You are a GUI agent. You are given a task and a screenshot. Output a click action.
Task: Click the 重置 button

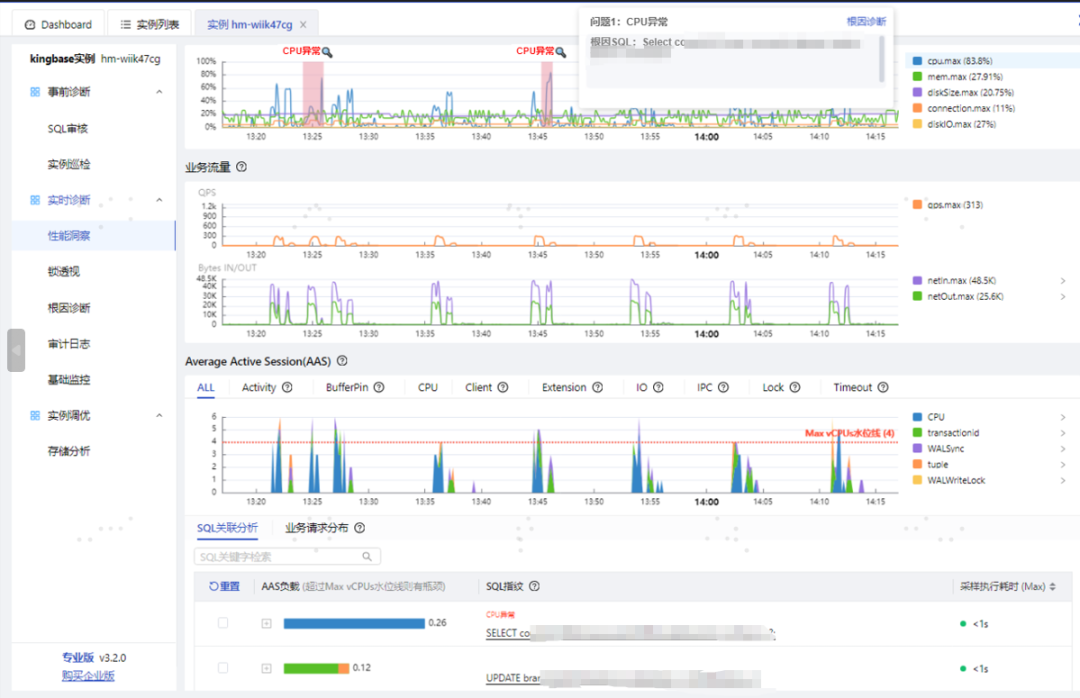point(225,586)
